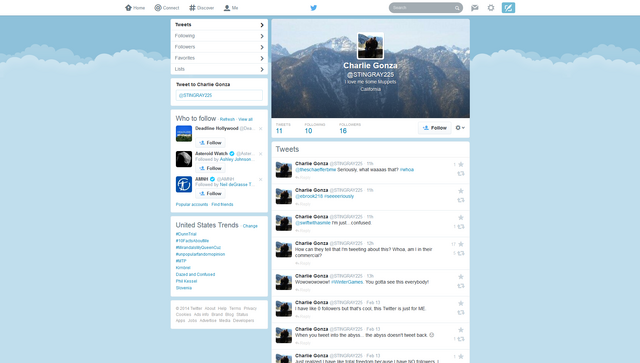The width and height of the screenshot is (640, 363).
Task: Favorite the #WinterGames tweet
Action: pyautogui.click(x=461, y=277)
